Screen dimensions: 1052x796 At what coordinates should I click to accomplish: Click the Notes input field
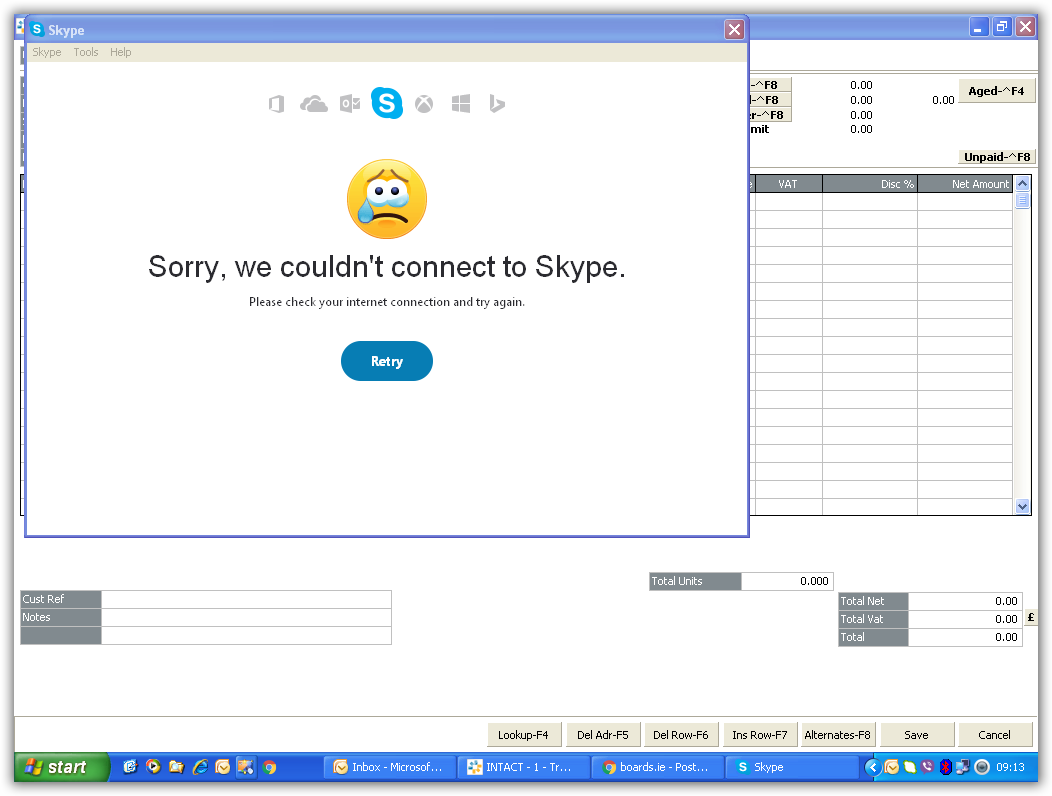pyautogui.click(x=246, y=617)
